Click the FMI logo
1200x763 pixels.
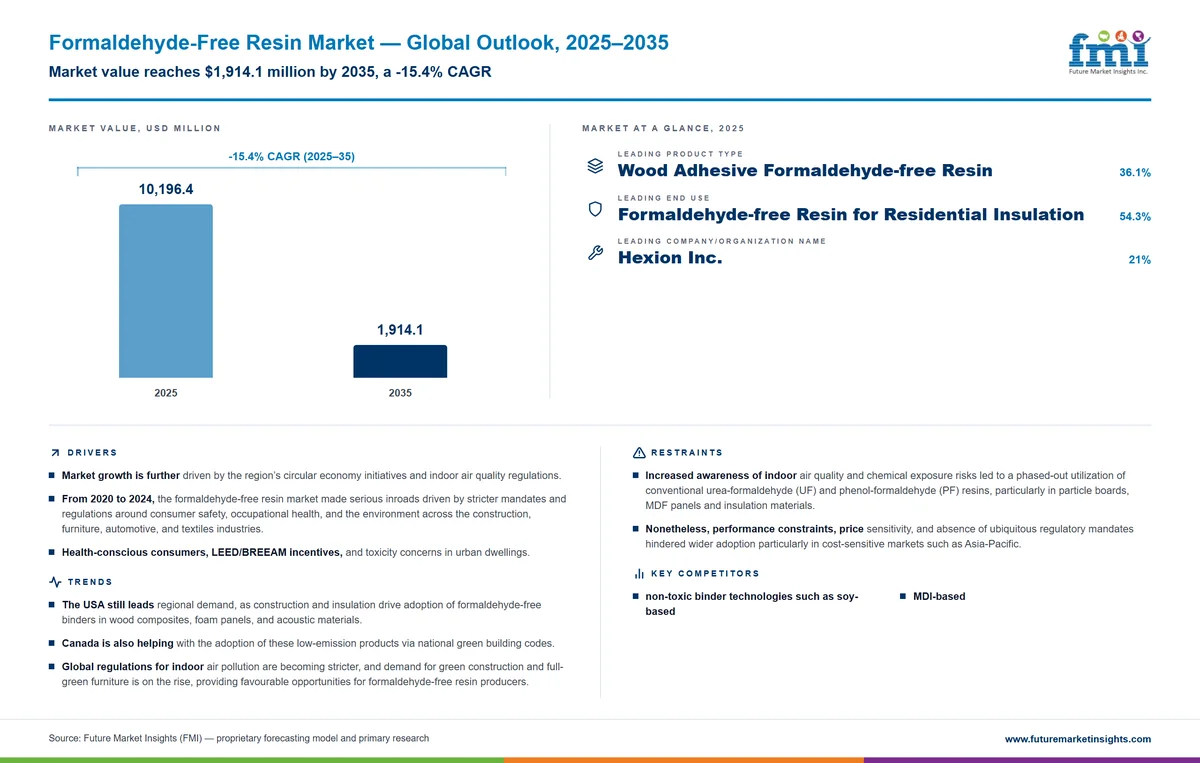1108,53
